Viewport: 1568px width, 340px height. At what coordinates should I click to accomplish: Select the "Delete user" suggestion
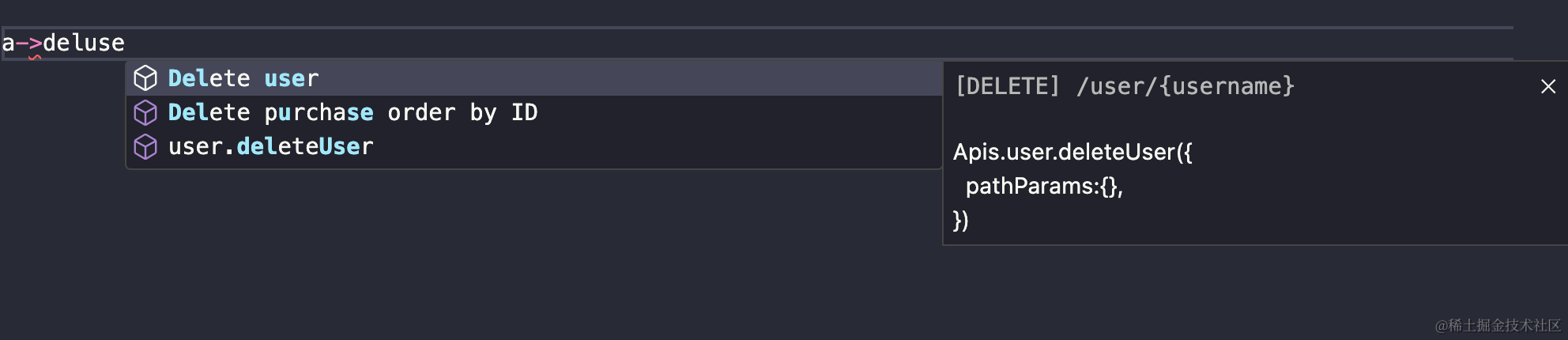pos(243,78)
